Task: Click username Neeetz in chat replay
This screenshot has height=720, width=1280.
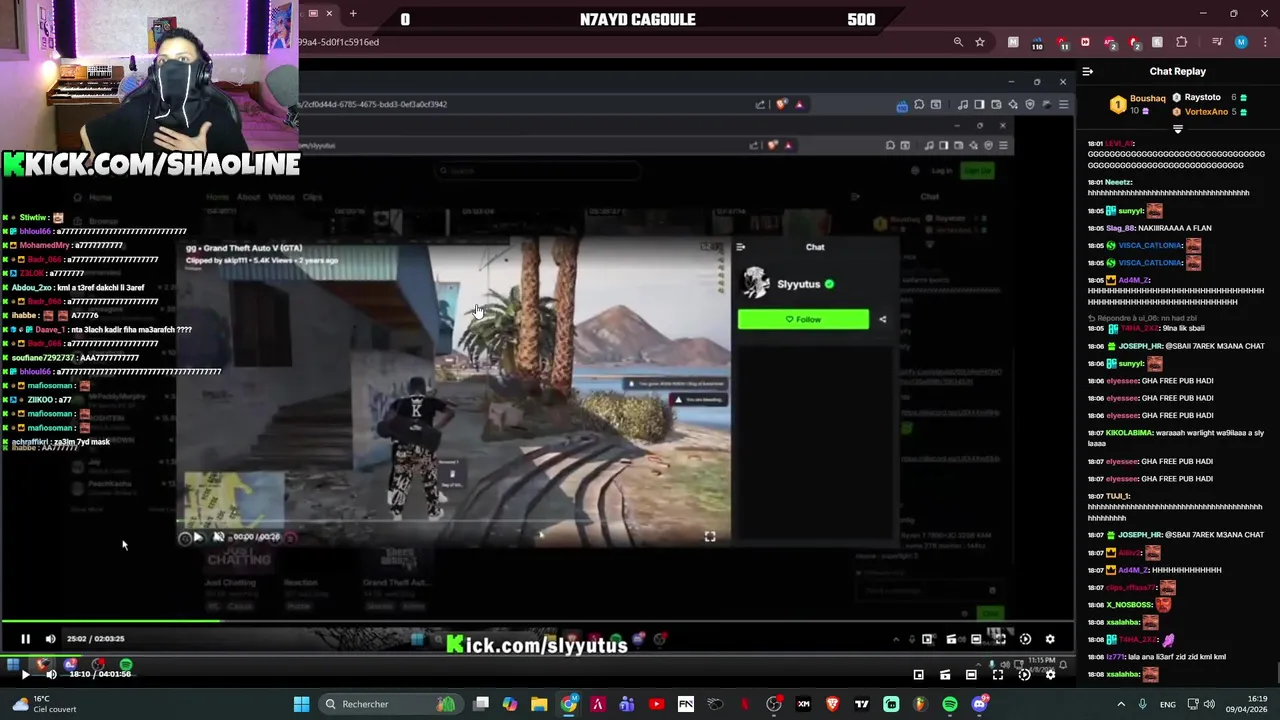Action: [1119, 182]
